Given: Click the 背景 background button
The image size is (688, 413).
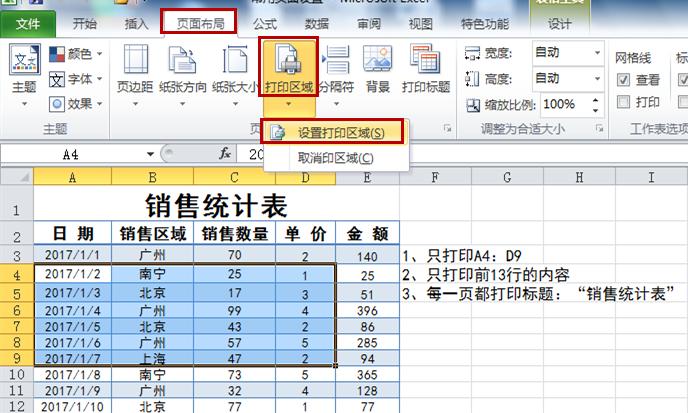Looking at the screenshot, I should 377,69.
